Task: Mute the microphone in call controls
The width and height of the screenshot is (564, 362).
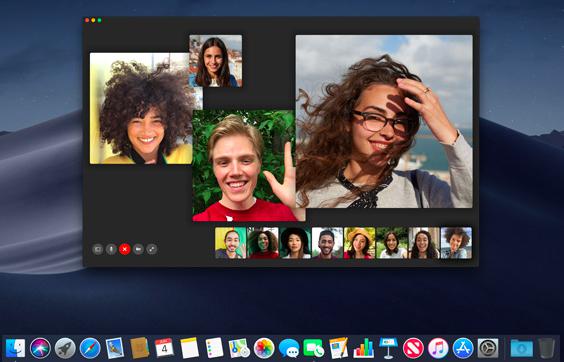Action: (x=111, y=249)
